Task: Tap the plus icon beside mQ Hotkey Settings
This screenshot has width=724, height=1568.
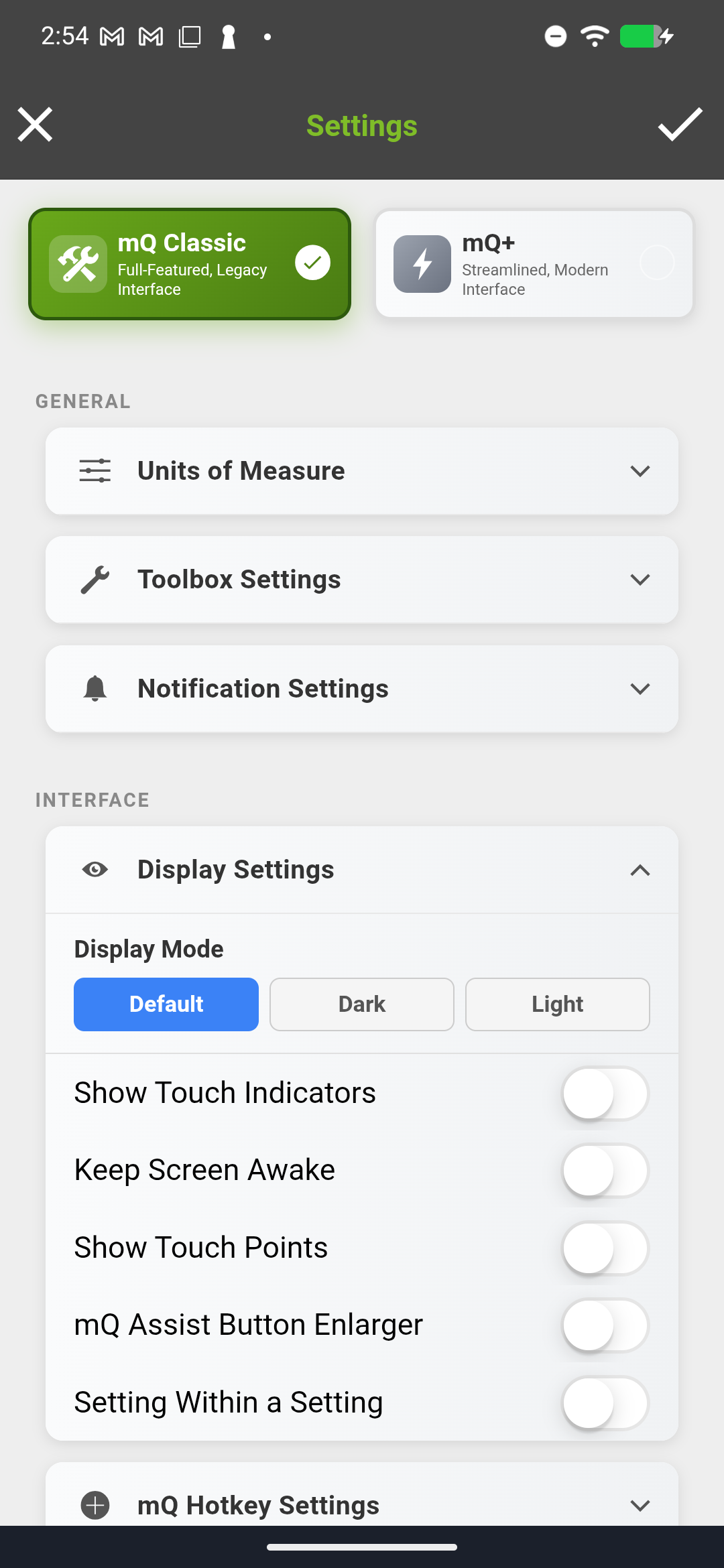Action: [x=95, y=1505]
